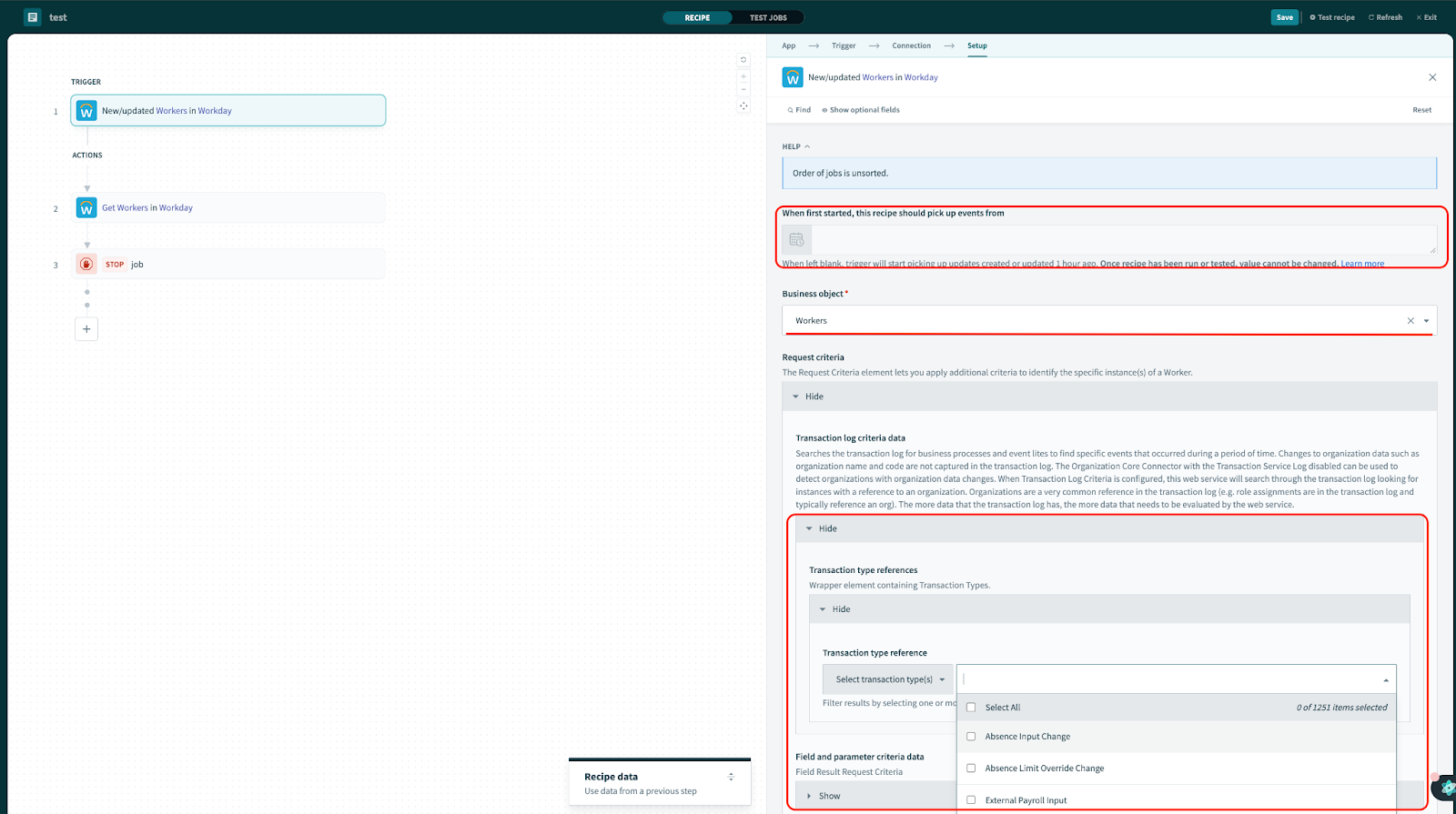
Task: Expand Field and parameter criteria Show toggle
Action: click(x=824, y=796)
